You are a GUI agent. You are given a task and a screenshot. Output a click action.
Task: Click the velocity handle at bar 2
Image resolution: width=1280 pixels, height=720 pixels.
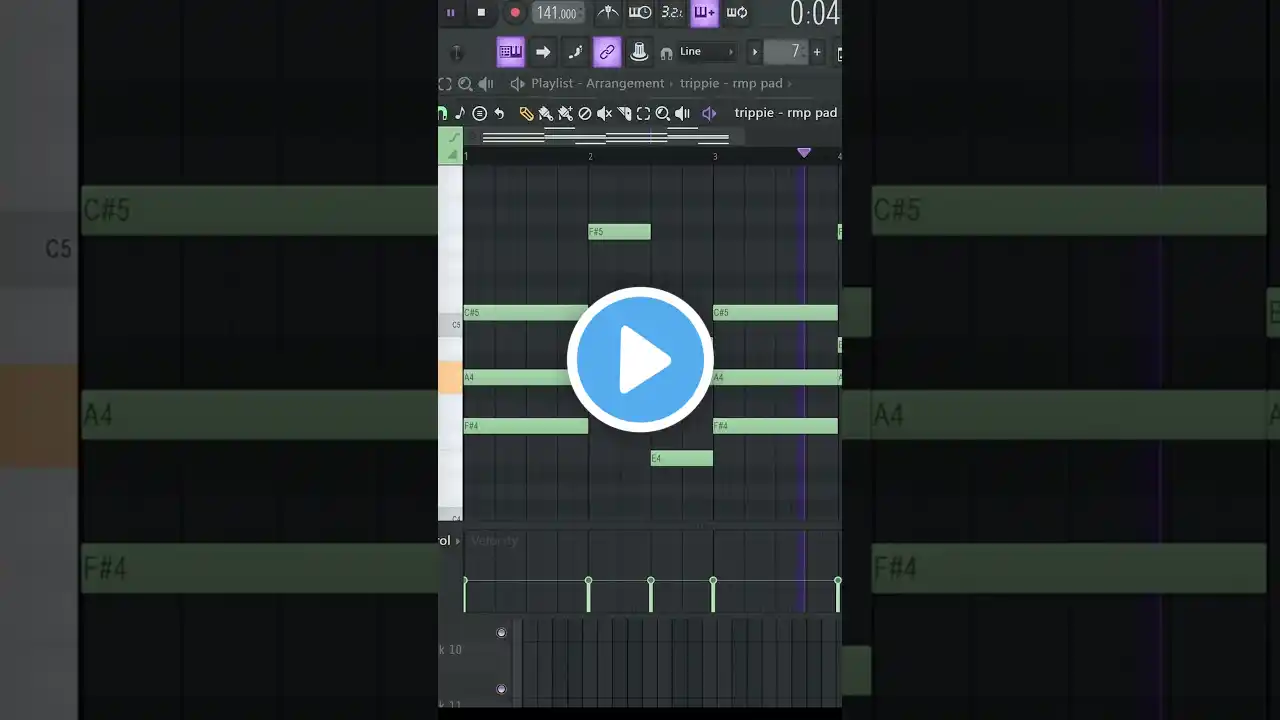[588, 581]
